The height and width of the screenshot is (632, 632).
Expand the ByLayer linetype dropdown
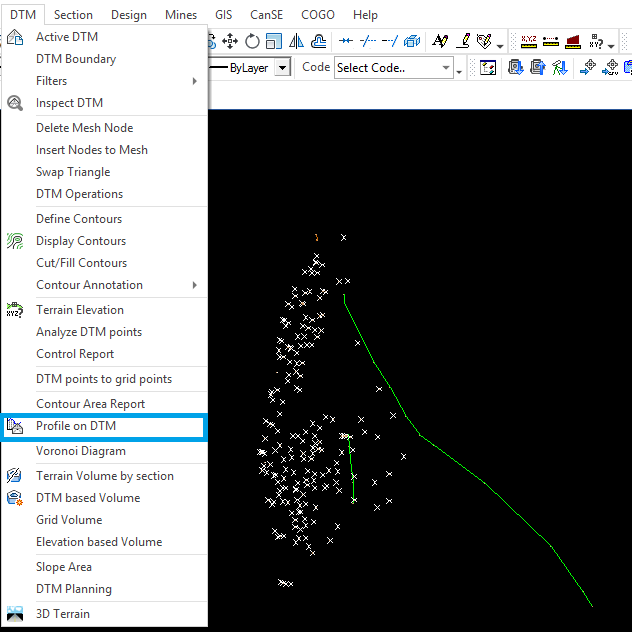[x=283, y=68]
